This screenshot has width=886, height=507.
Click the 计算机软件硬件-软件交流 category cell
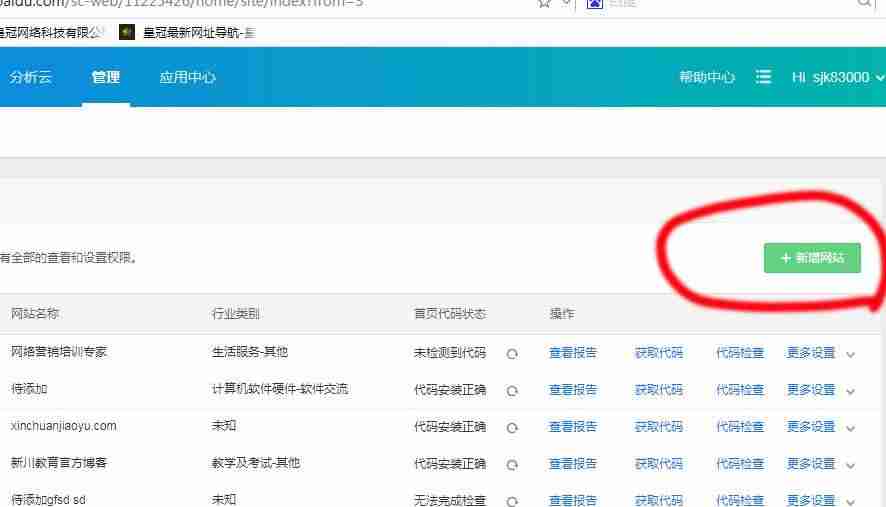(280, 389)
